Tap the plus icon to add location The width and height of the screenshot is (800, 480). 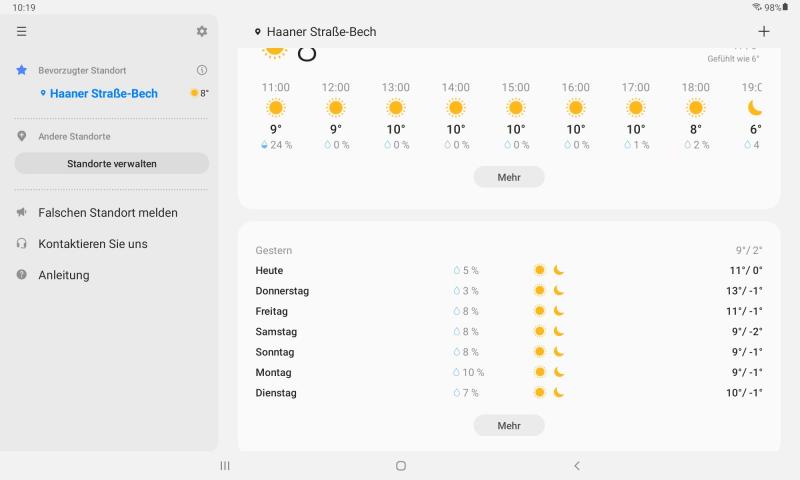(x=764, y=32)
